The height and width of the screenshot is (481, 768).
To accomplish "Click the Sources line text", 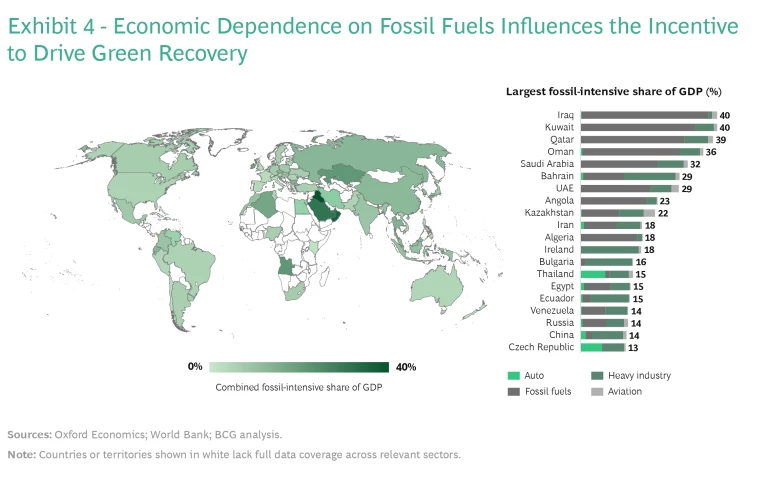I will [145, 435].
